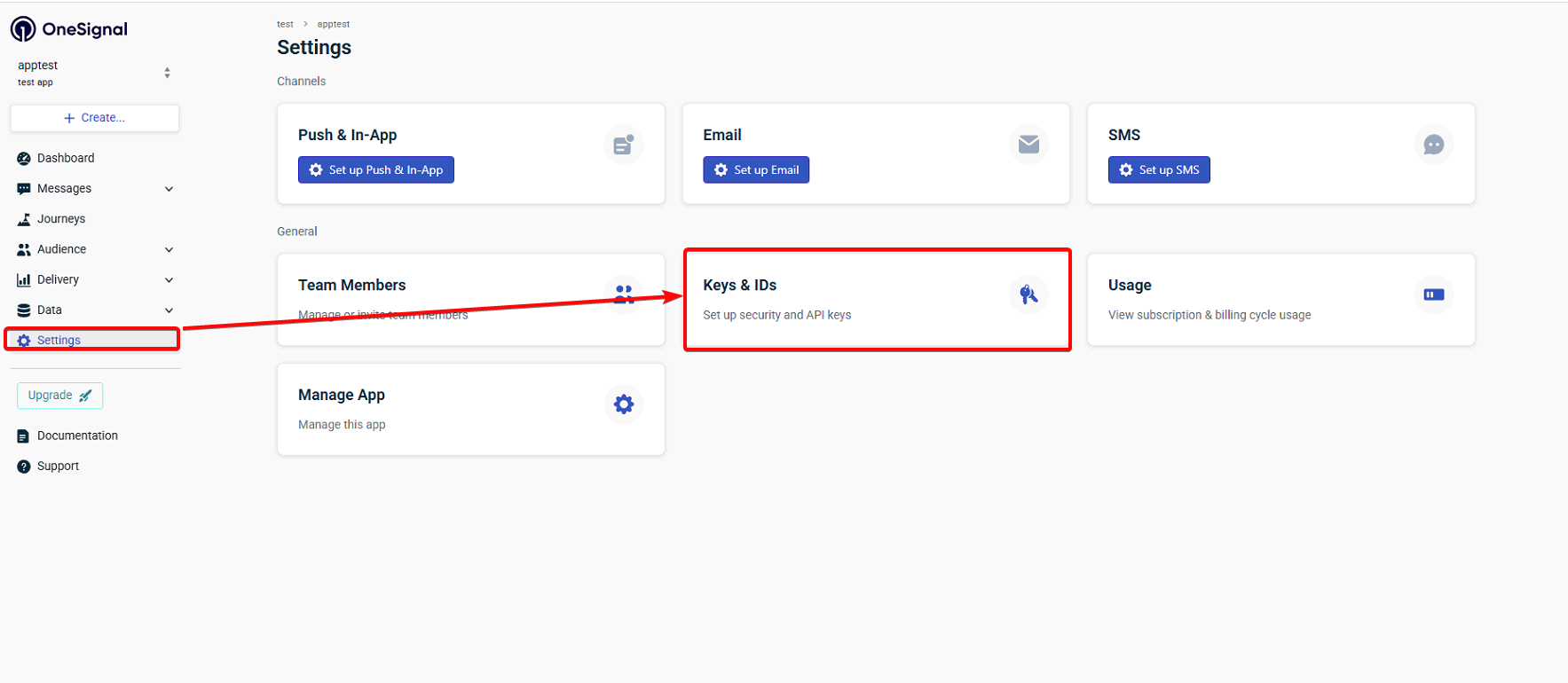This screenshot has height=683, width=1568.
Task: Click the Keys & IDs key icon
Action: 1028,294
